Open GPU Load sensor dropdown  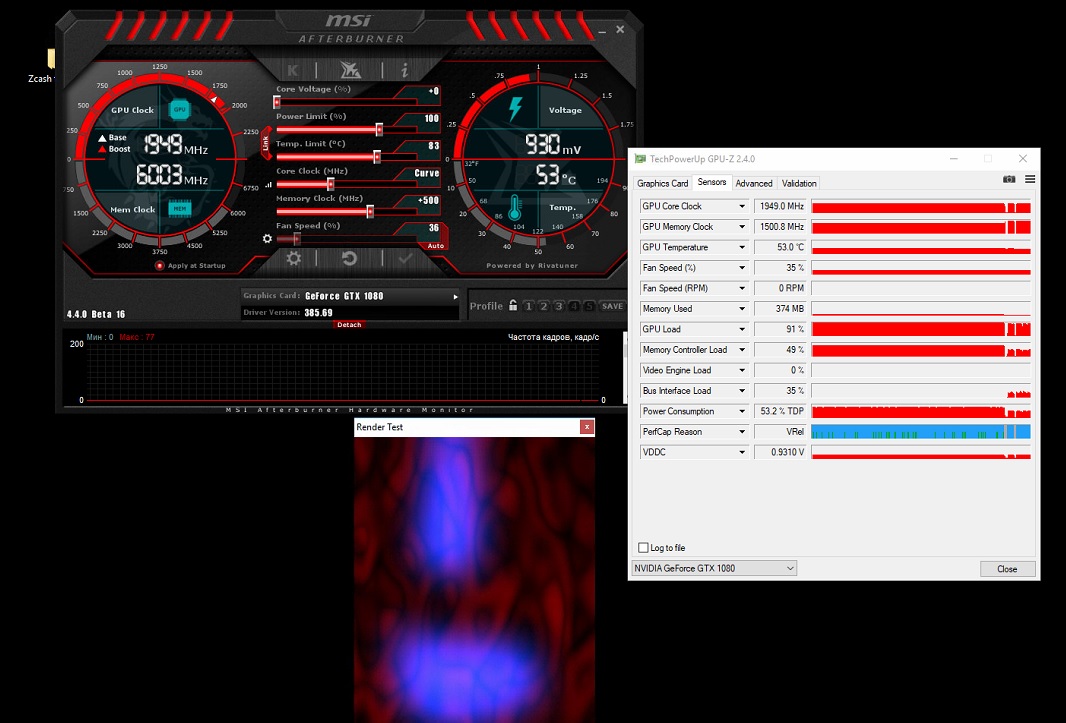pos(742,329)
